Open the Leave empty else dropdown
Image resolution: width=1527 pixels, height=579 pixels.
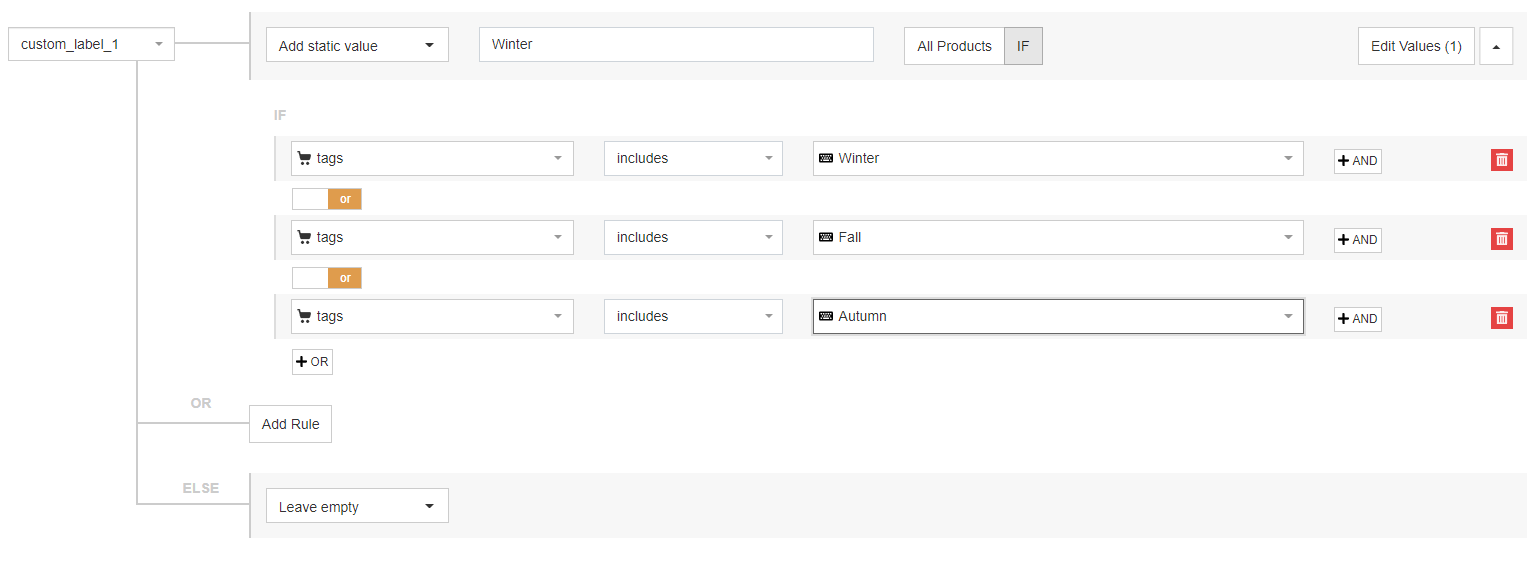click(x=357, y=506)
